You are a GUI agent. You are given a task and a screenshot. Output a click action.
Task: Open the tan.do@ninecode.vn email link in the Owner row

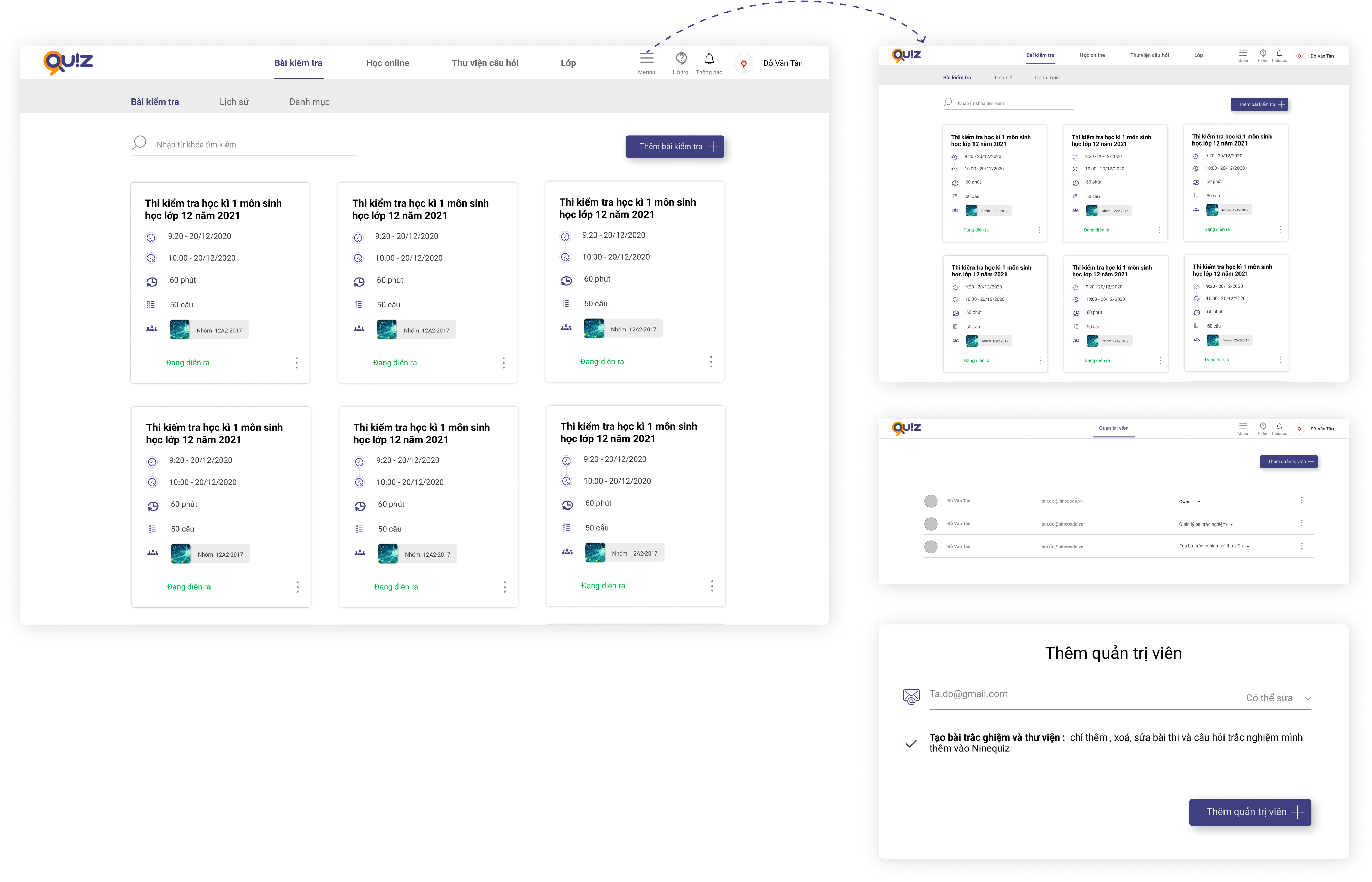coord(1062,502)
